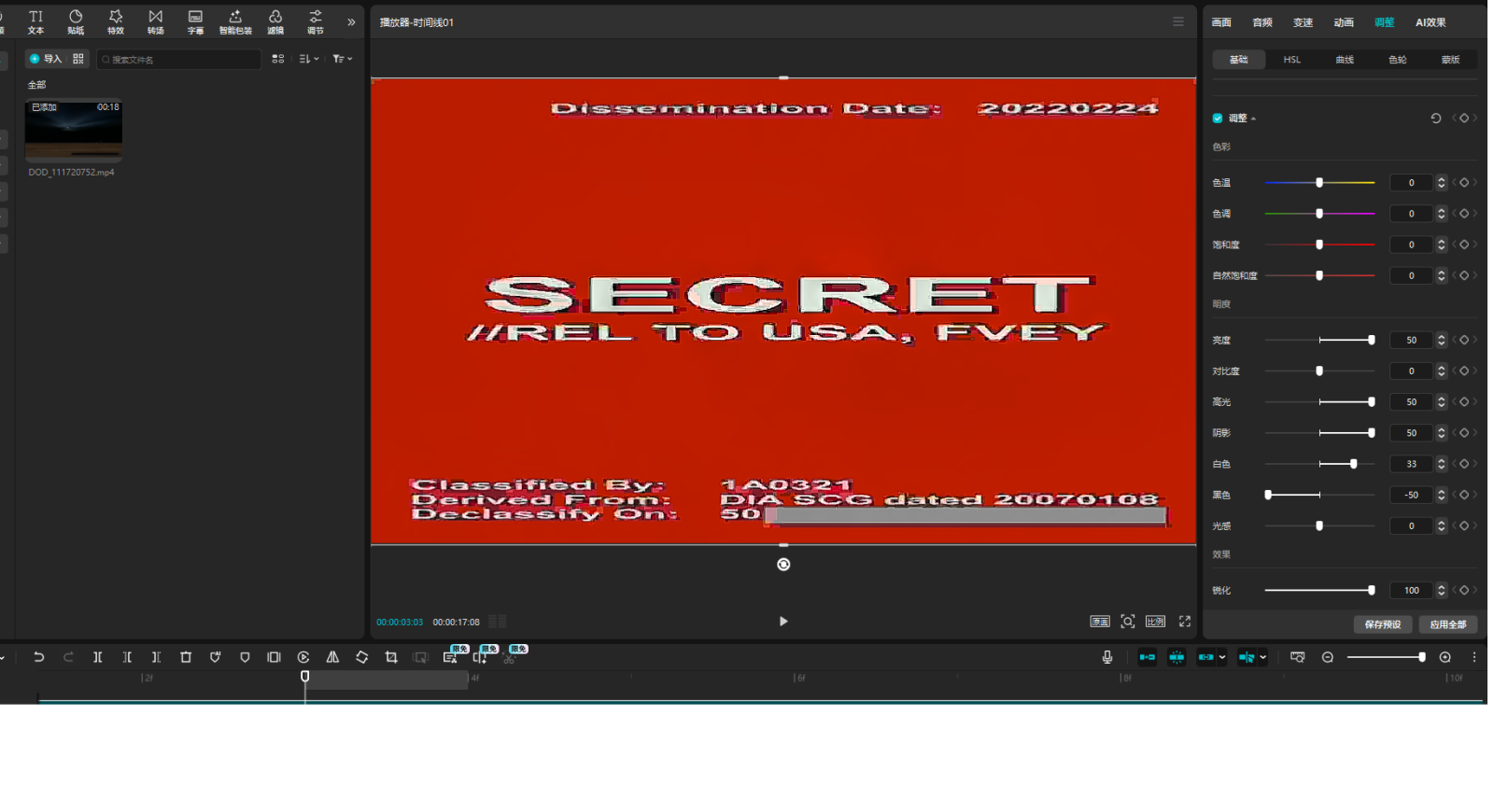Click the microphone record voiceover icon

[1107, 657]
